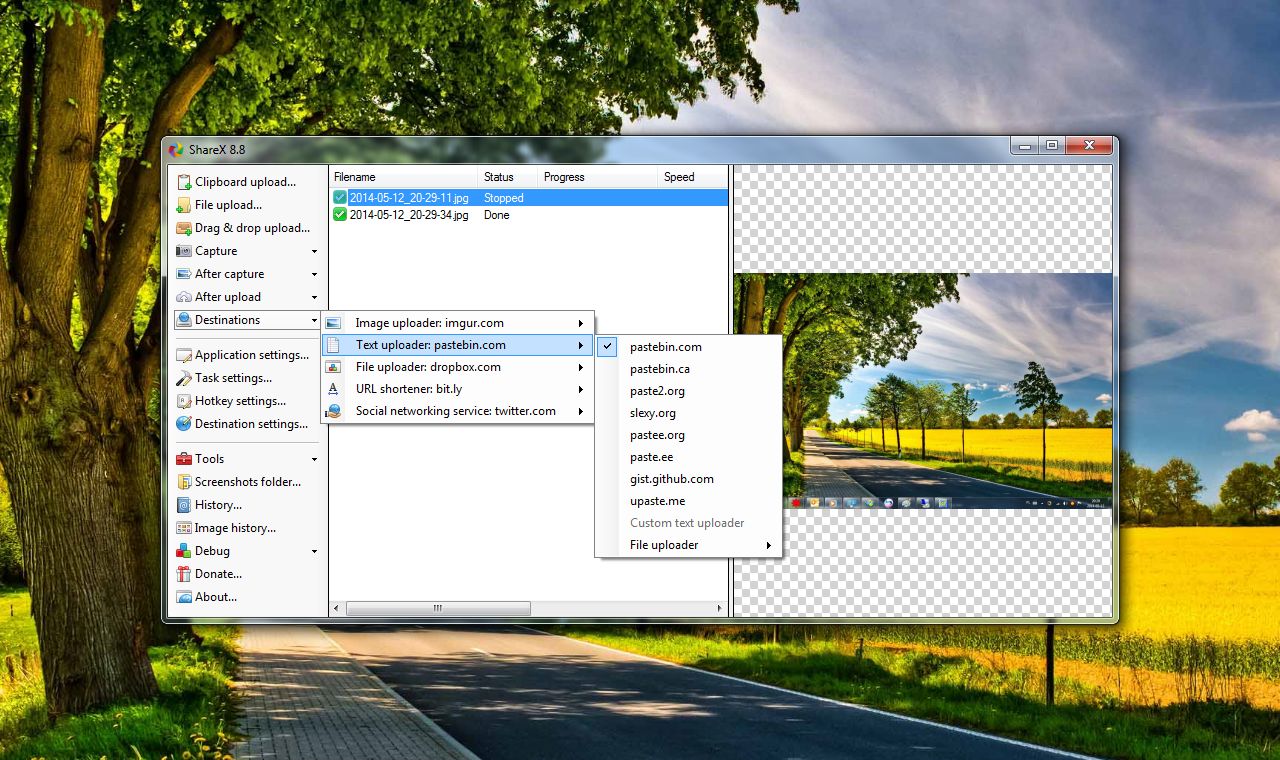
Task: Click the After upload cloud icon
Action: (x=184, y=297)
